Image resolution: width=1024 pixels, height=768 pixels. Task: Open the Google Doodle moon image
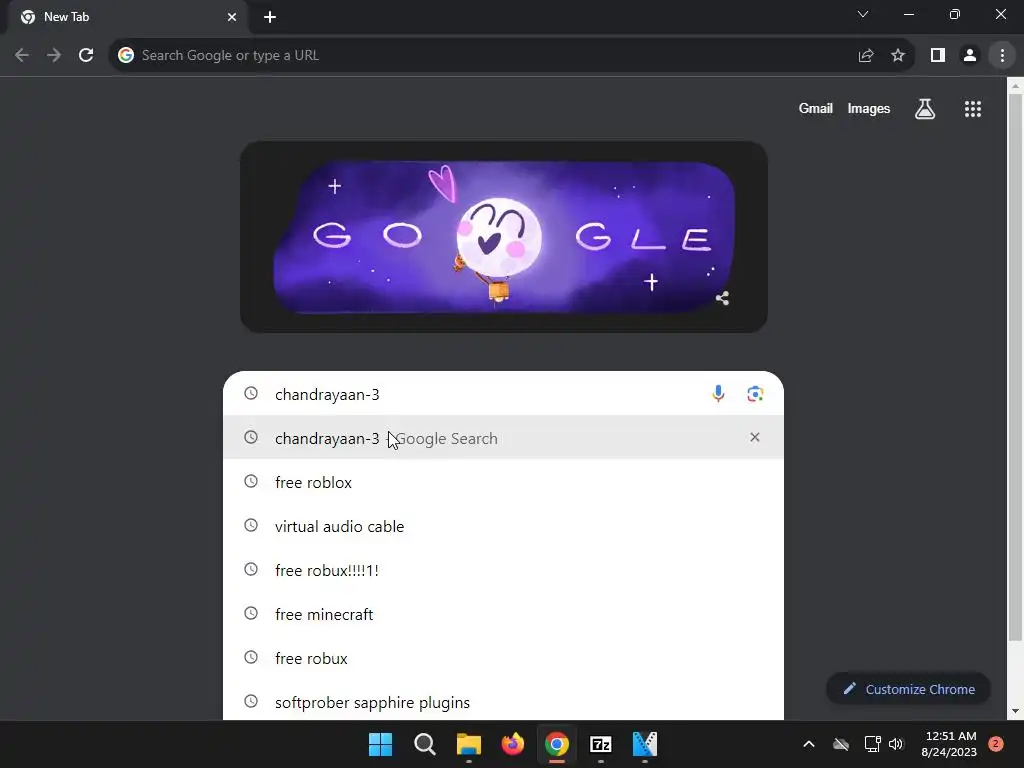[504, 237]
